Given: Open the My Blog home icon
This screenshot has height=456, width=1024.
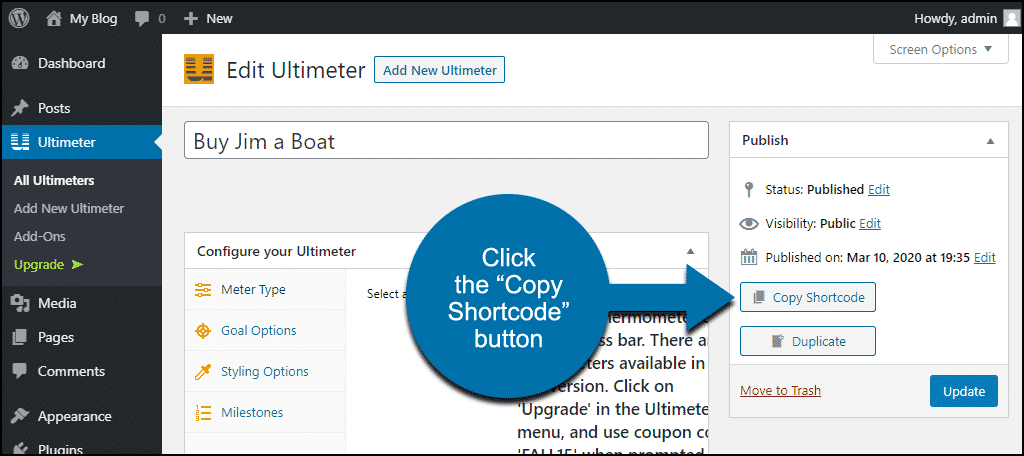Looking at the screenshot, I should [x=55, y=18].
